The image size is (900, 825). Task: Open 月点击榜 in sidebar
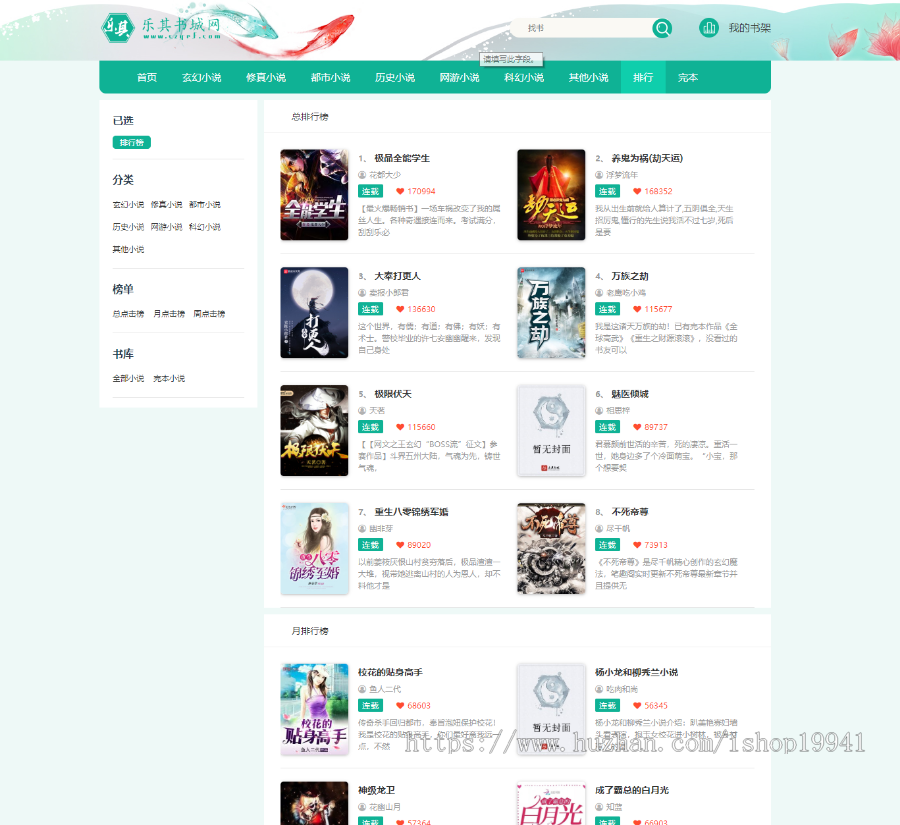(169, 313)
